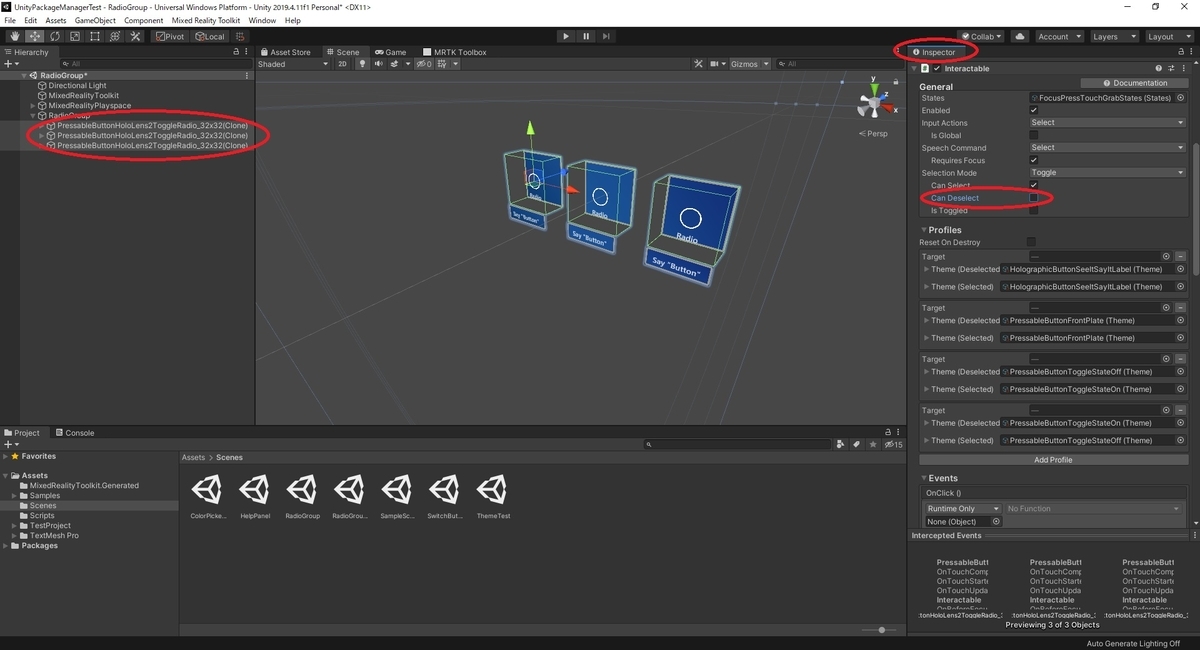
Task: Select the Hand tool in toolbar
Action: (x=16, y=37)
